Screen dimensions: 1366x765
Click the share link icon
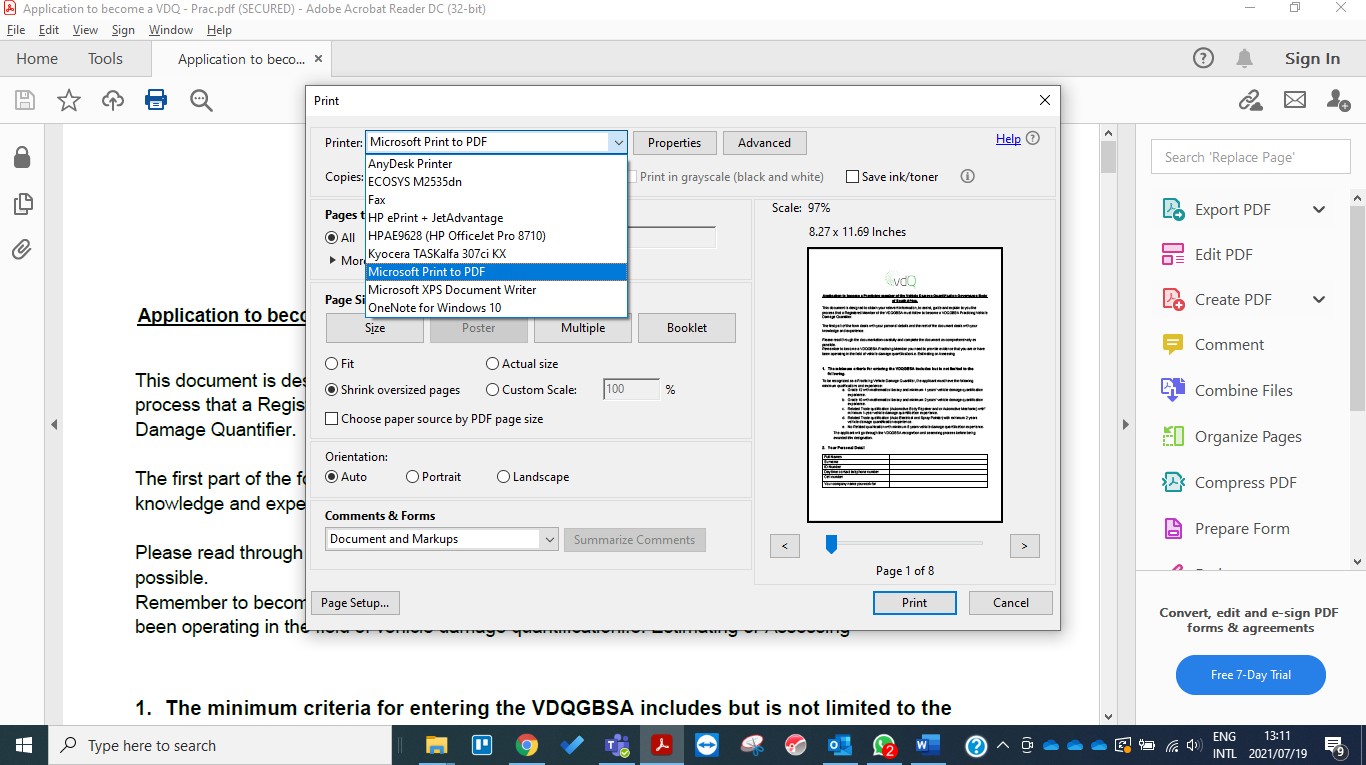click(x=1250, y=100)
